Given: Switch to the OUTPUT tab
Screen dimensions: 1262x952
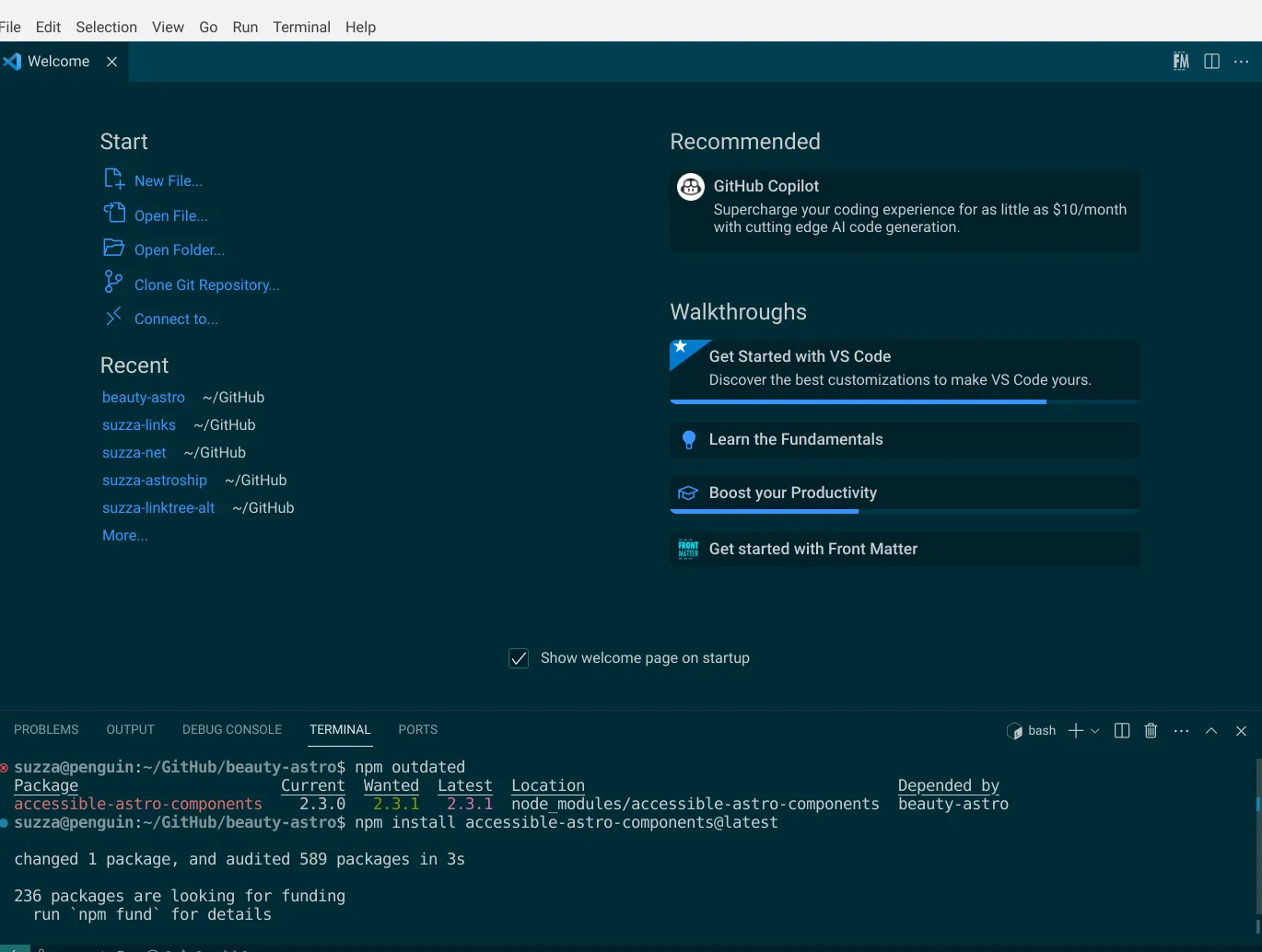Looking at the screenshot, I should point(130,729).
